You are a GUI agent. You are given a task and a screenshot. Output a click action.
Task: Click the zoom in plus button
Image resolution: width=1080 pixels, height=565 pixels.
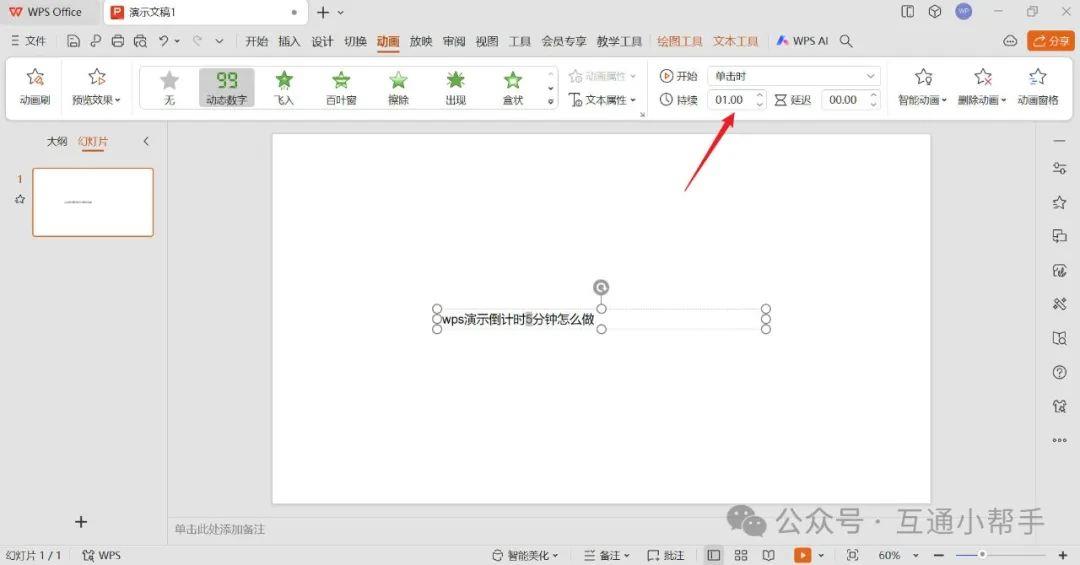[1063, 555]
